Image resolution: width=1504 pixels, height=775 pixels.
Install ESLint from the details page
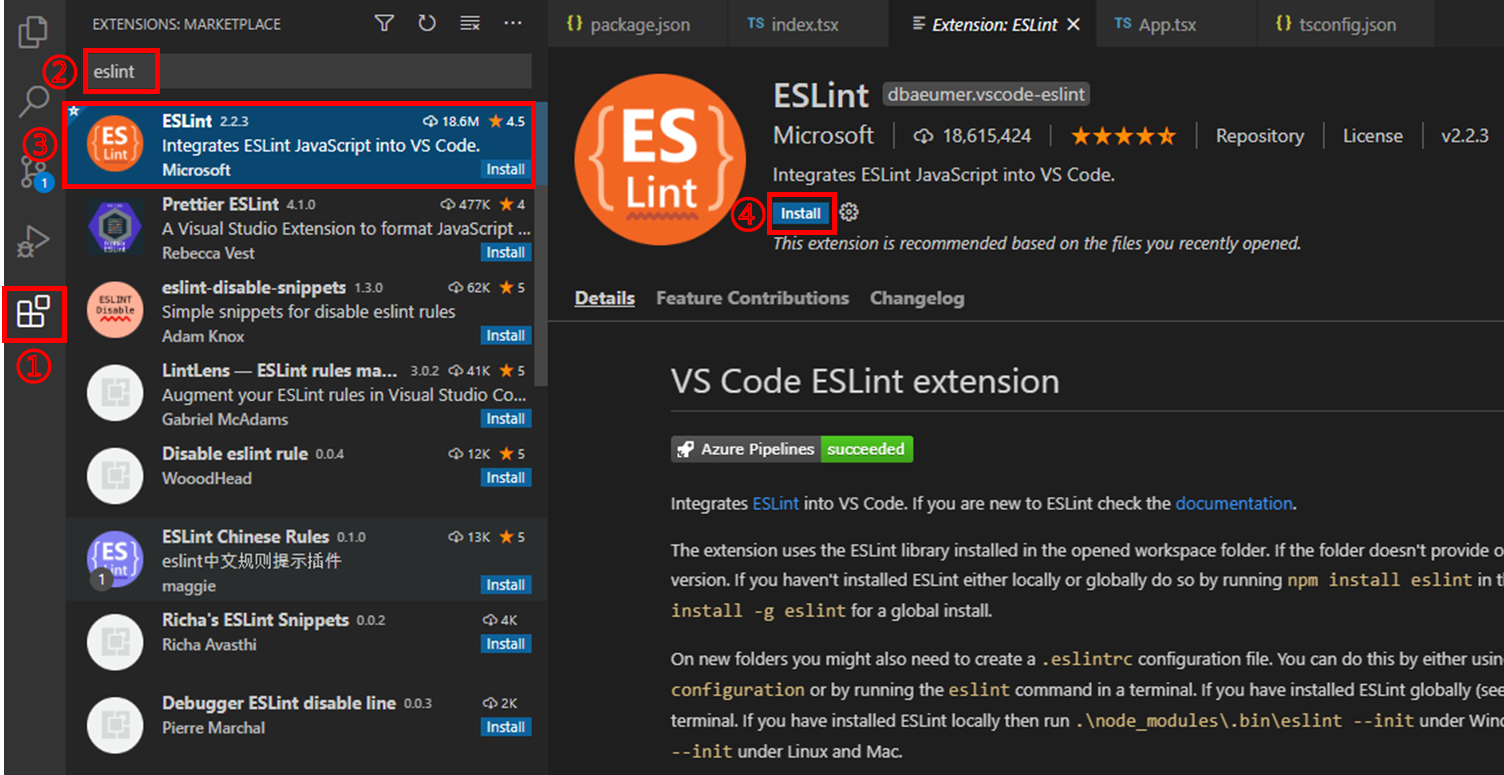coord(801,213)
